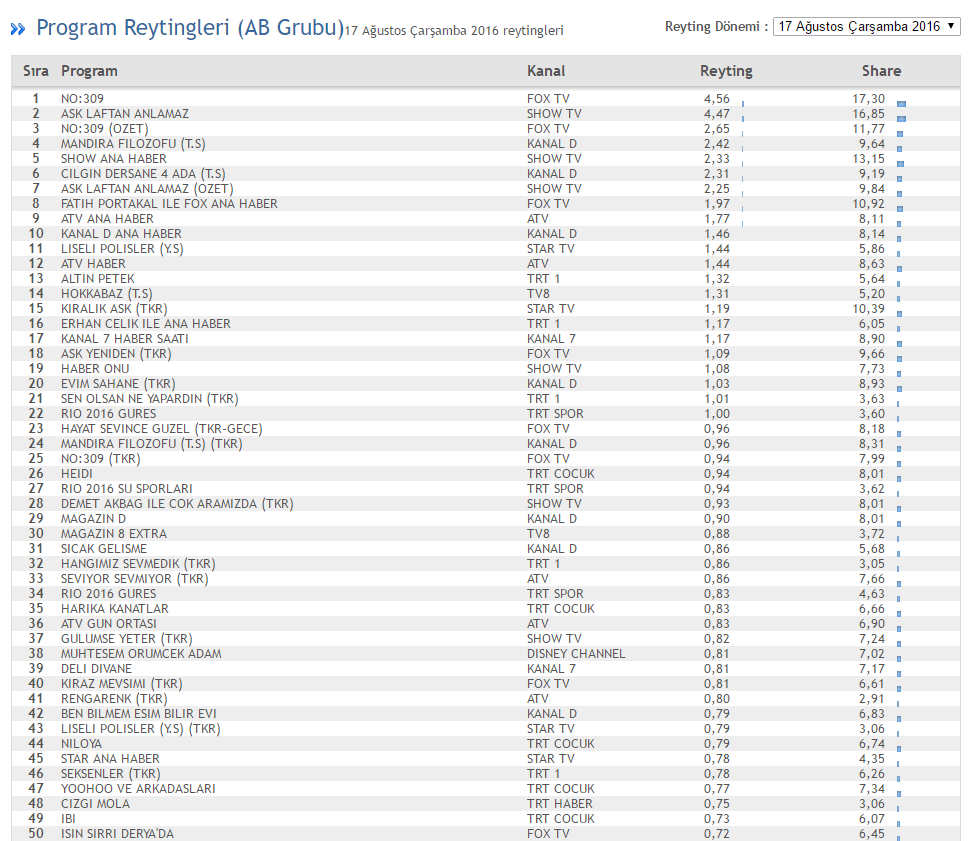
Task: Click DEMET AKBAG ILE COK ARAMIZDA (TKR)
Action: 177,503
